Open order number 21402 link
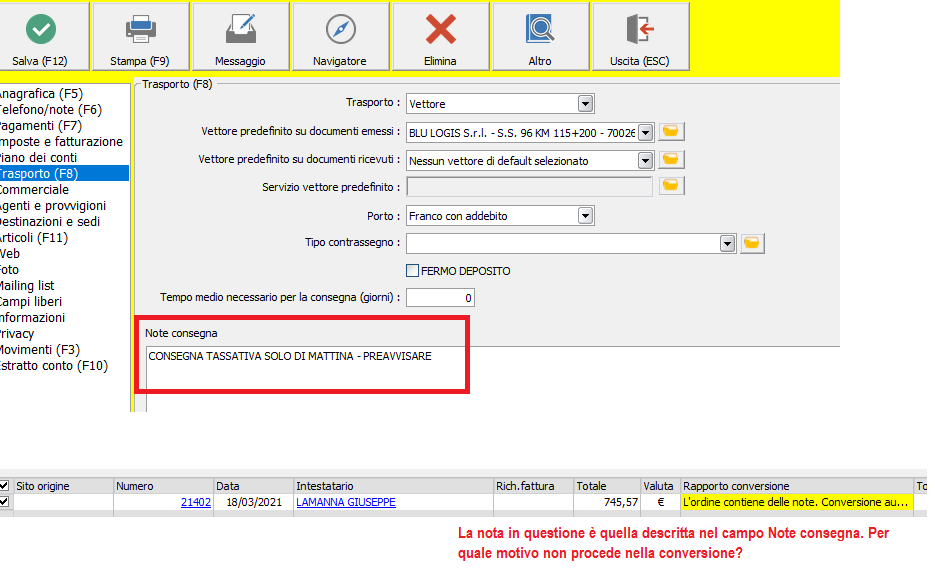 (x=196, y=502)
